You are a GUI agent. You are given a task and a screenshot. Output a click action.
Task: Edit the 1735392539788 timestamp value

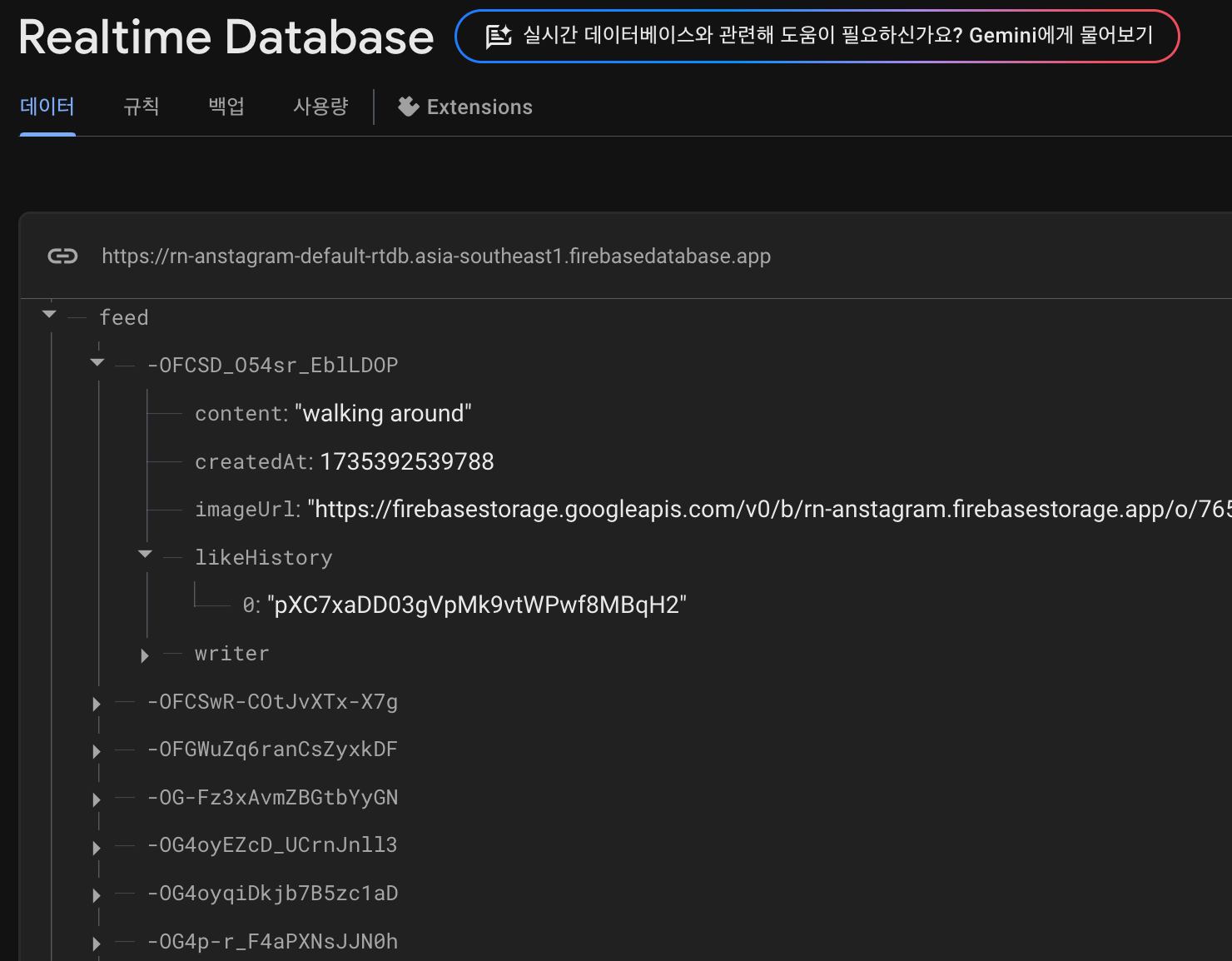click(x=407, y=461)
